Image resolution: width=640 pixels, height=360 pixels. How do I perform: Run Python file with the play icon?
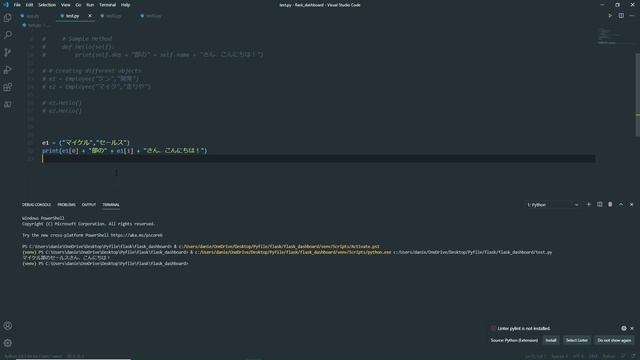610,16
